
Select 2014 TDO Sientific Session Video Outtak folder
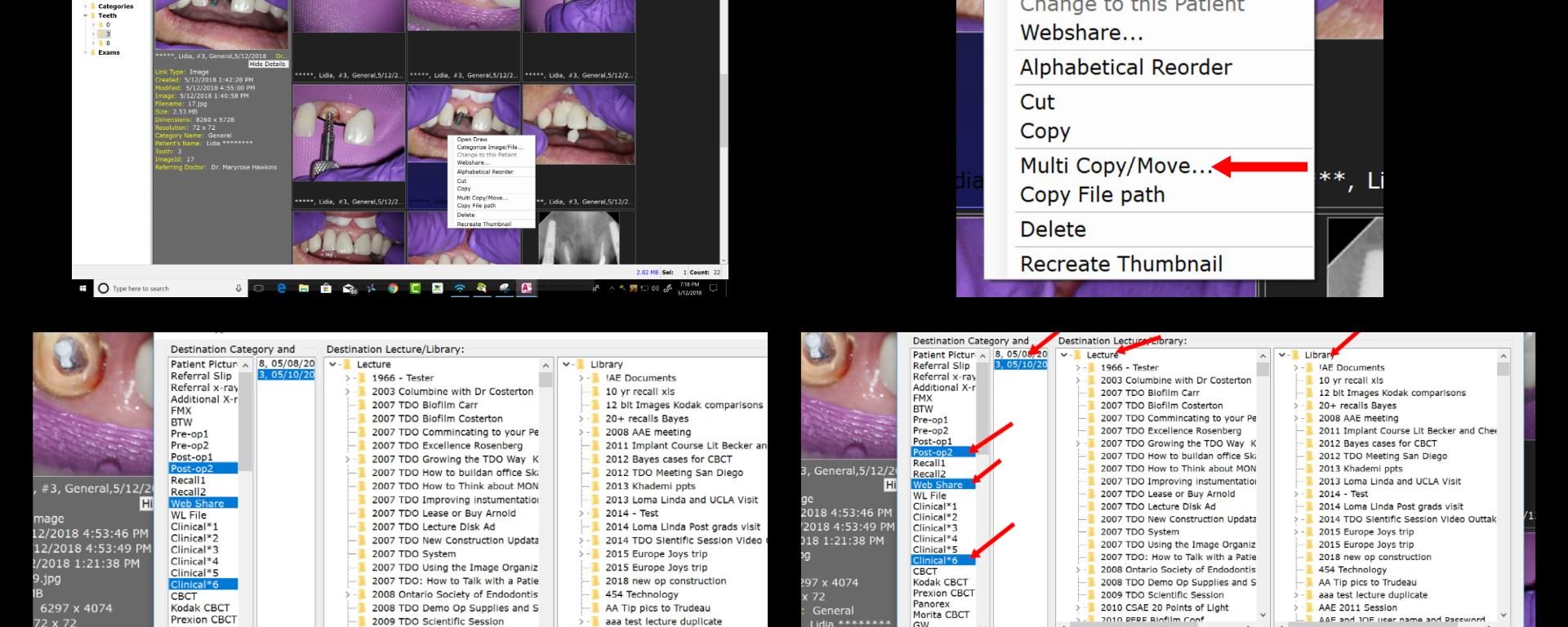pyautogui.click(x=1407, y=519)
